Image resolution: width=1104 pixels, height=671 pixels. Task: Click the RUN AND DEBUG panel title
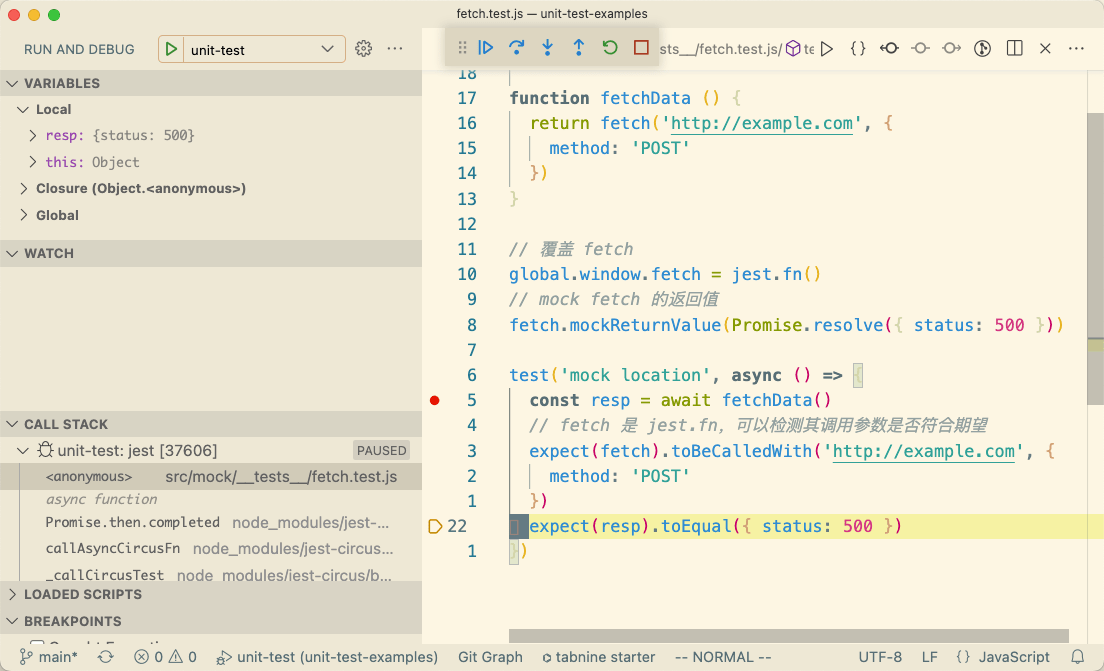pos(79,49)
